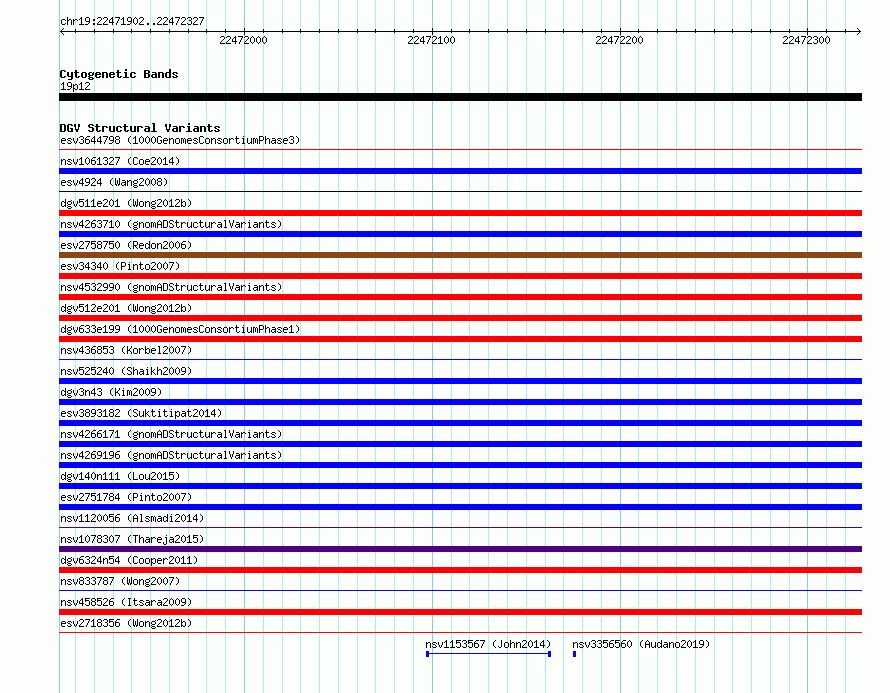890x693 pixels.
Task: Click the esv34340 (Pinto2007) label
Action: point(120,266)
